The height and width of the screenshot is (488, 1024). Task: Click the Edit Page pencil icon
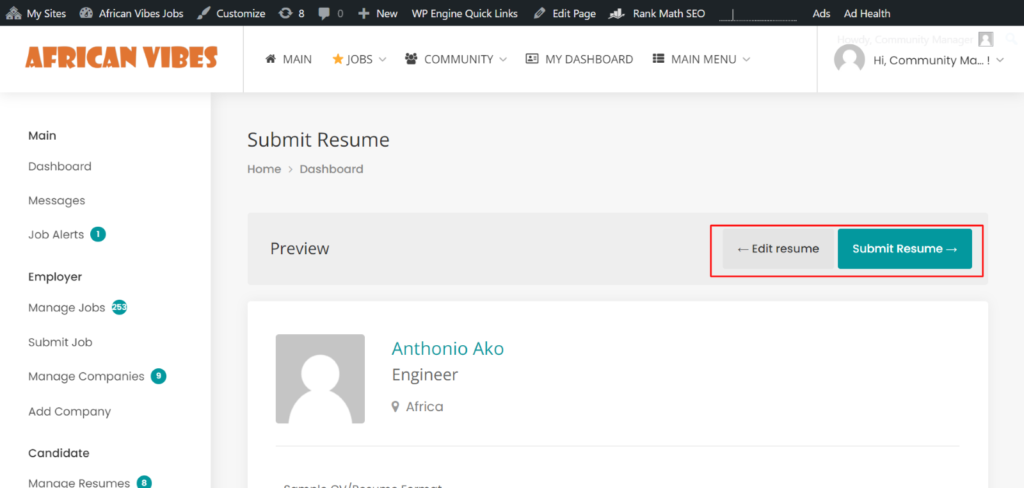pyautogui.click(x=539, y=13)
